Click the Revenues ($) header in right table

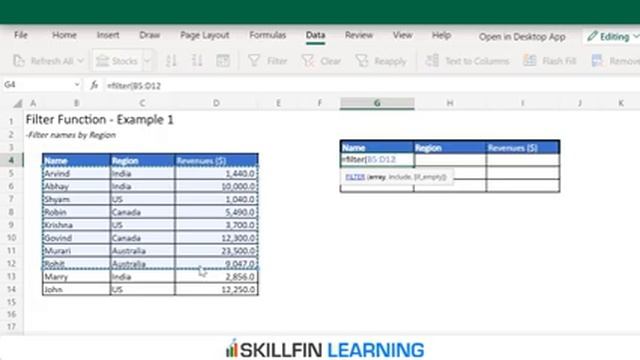(522, 148)
